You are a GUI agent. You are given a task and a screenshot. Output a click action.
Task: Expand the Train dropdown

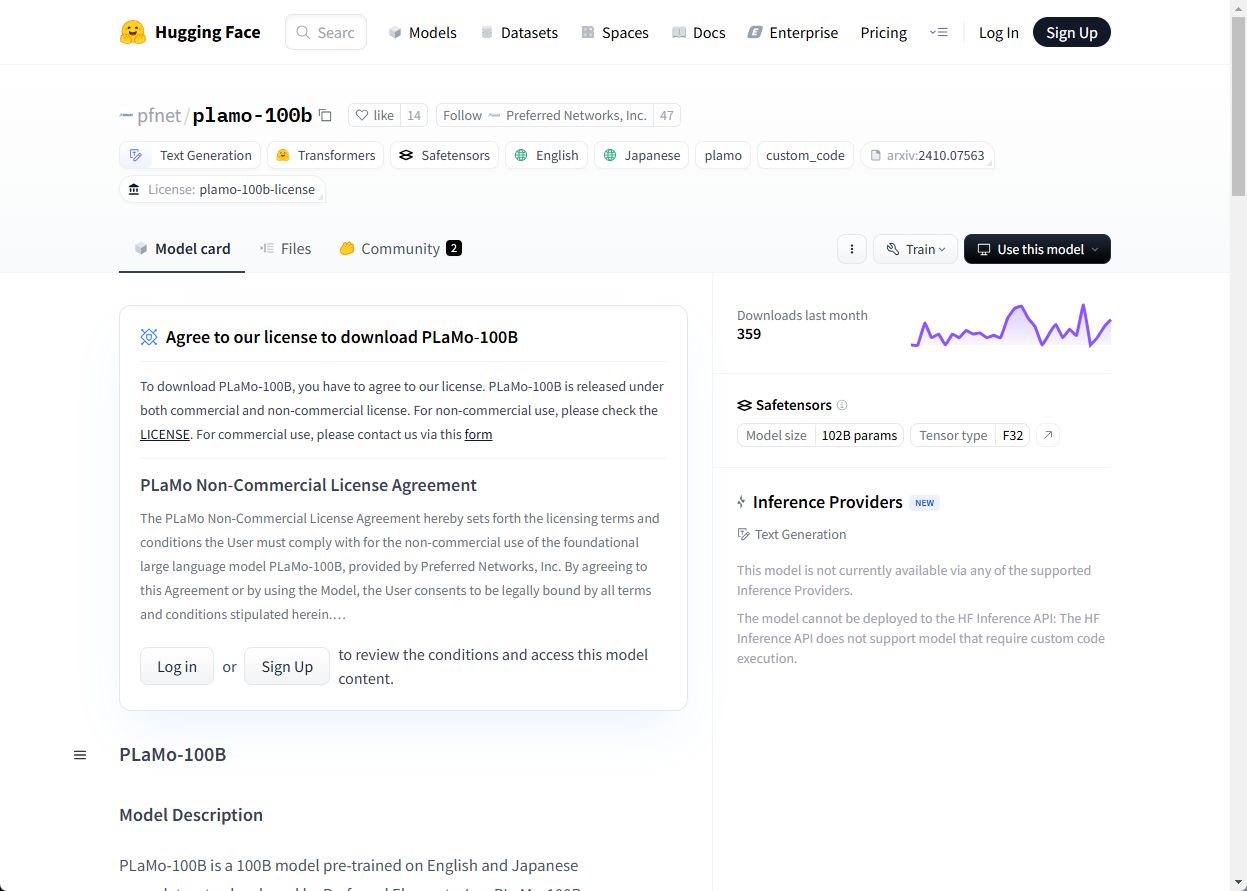(915, 249)
